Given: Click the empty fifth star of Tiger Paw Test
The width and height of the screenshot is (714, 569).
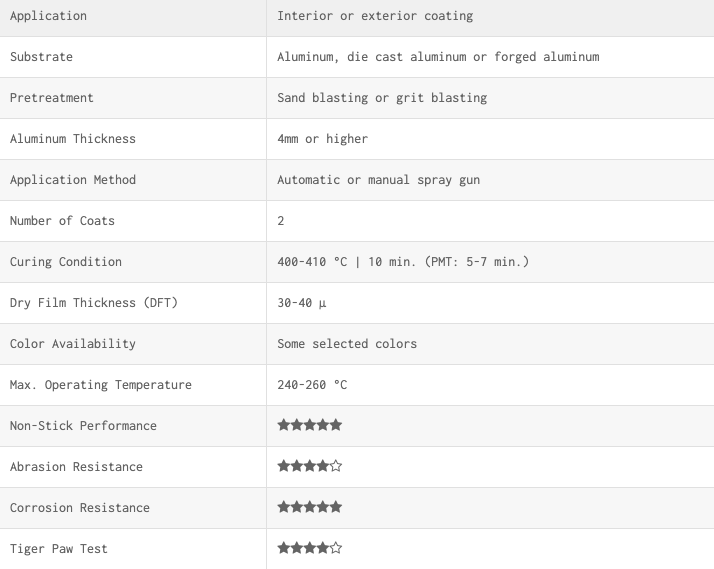Looking at the screenshot, I should pyautogui.click(x=336, y=548).
